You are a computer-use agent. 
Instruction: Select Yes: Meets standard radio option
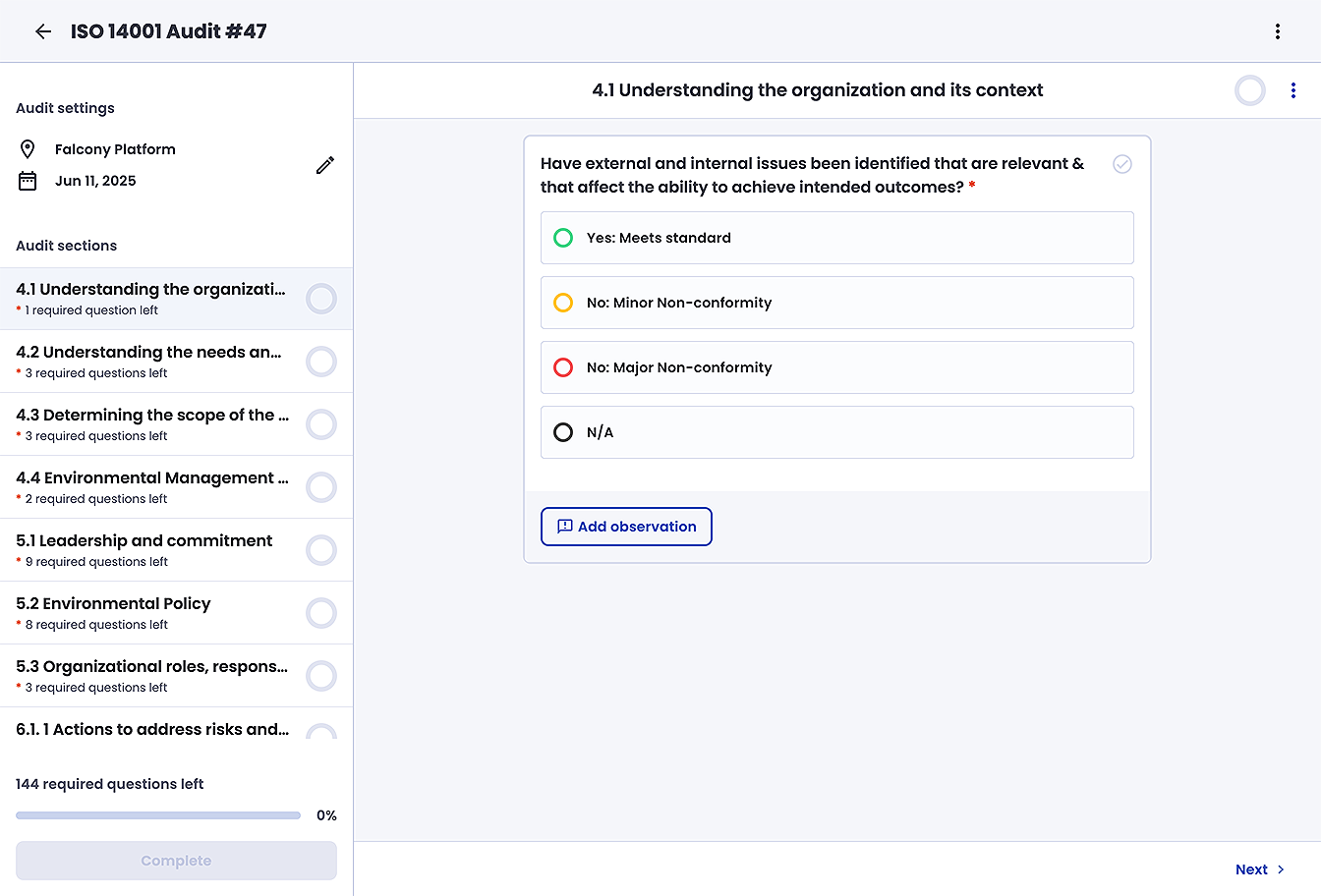pyautogui.click(x=837, y=238)
